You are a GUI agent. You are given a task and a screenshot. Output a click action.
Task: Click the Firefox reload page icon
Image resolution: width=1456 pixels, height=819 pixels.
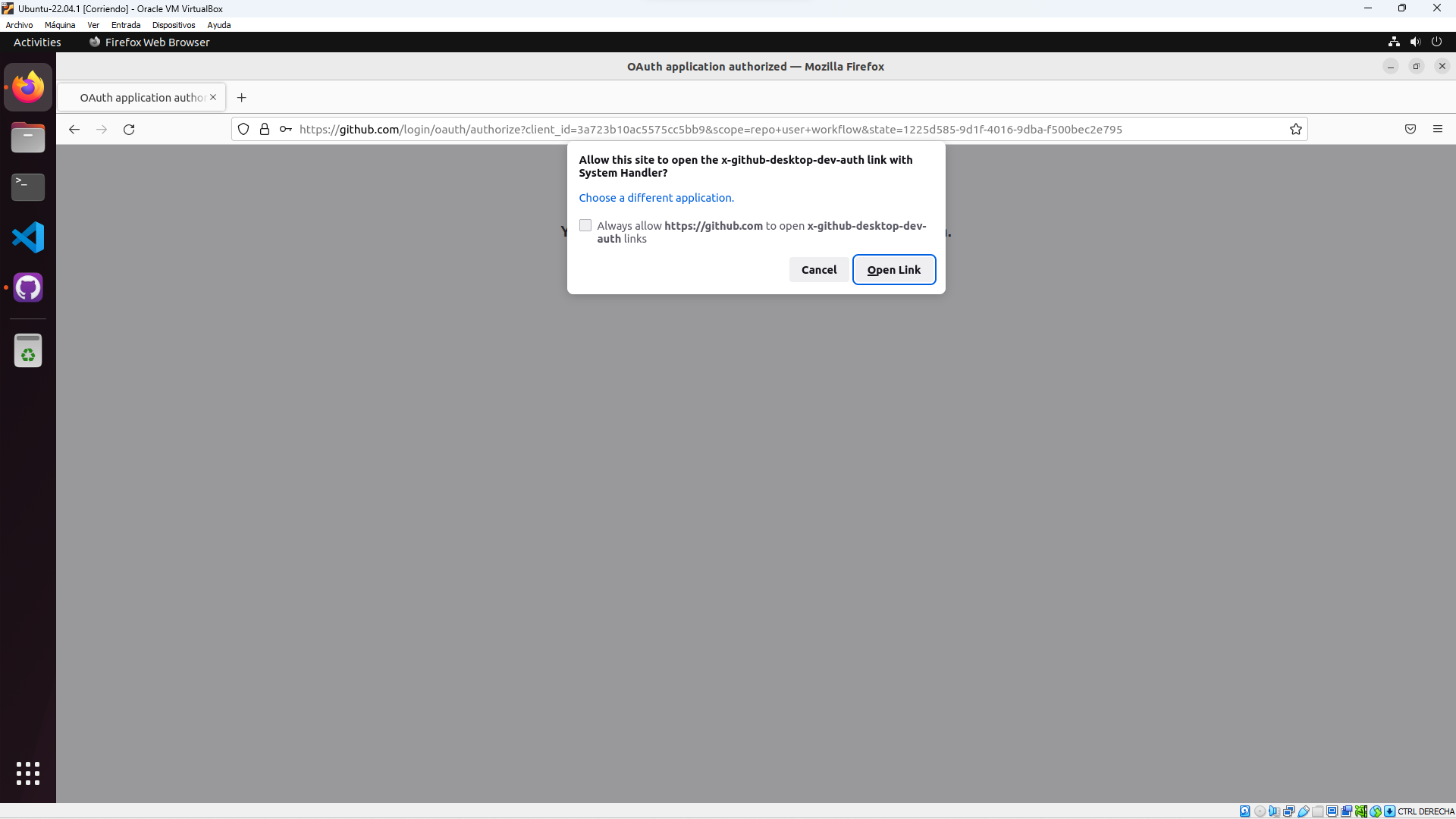pyautogui.click(x=129, y=130)
